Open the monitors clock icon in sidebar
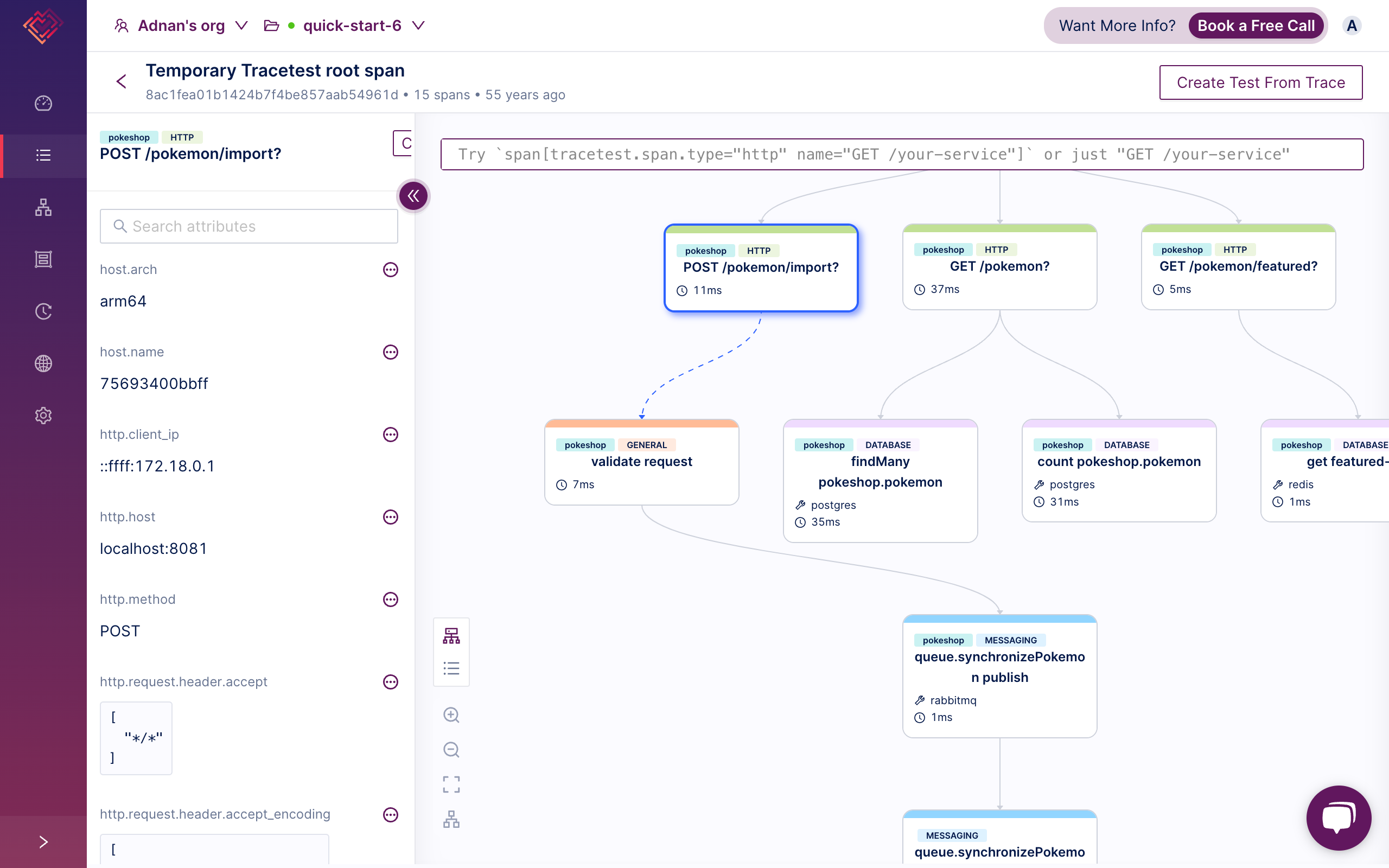Image resolution: width=1389 pixels, height=868 pixels. tap(43, 311)
